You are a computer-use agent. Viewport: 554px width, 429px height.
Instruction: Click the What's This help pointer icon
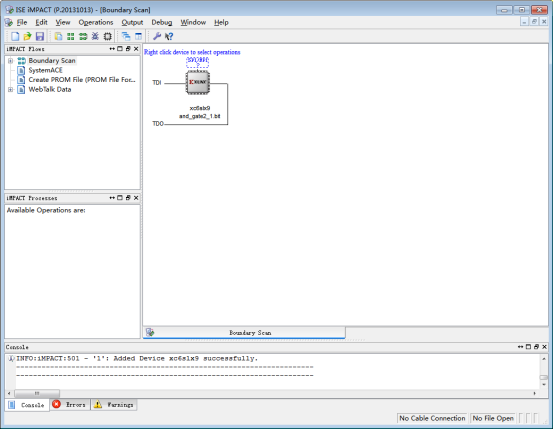click(x=169, y=36)
